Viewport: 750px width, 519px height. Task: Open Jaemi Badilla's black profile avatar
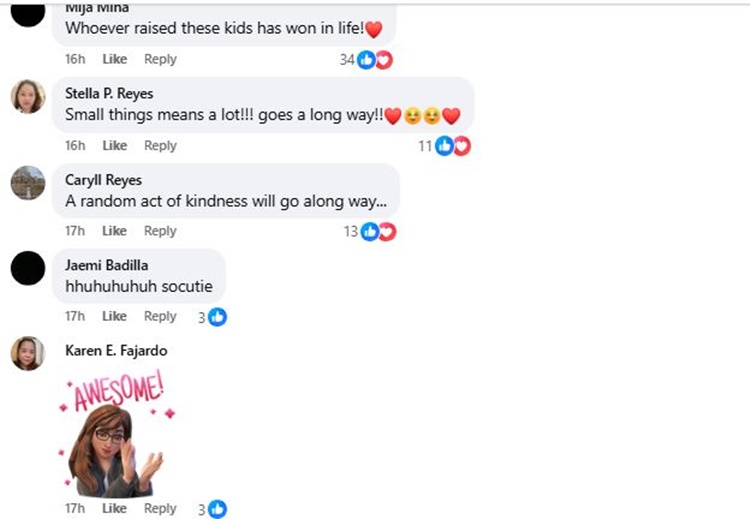tap(28, 268)
